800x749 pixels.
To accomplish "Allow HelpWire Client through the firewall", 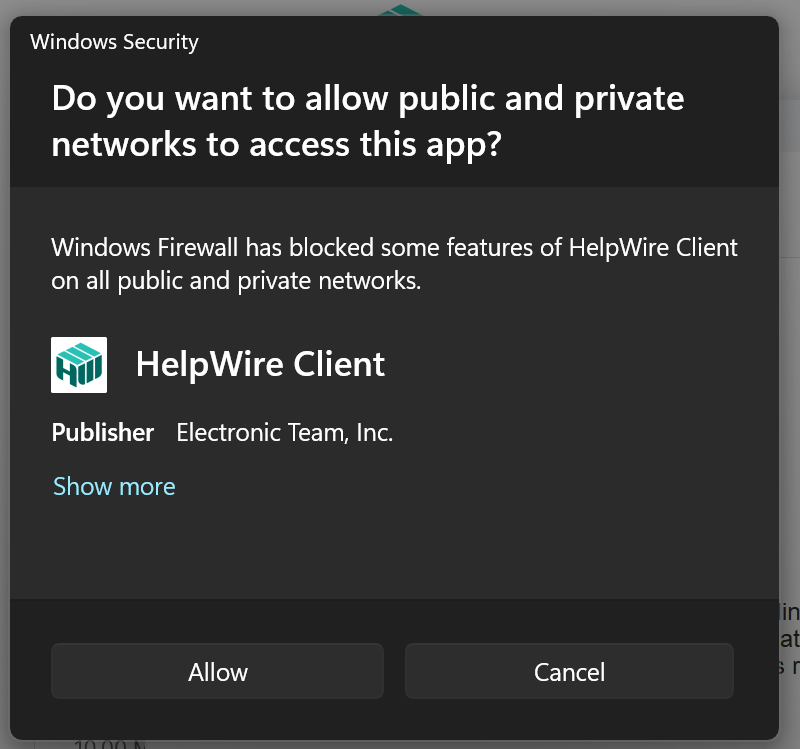I will click(217, 671).
